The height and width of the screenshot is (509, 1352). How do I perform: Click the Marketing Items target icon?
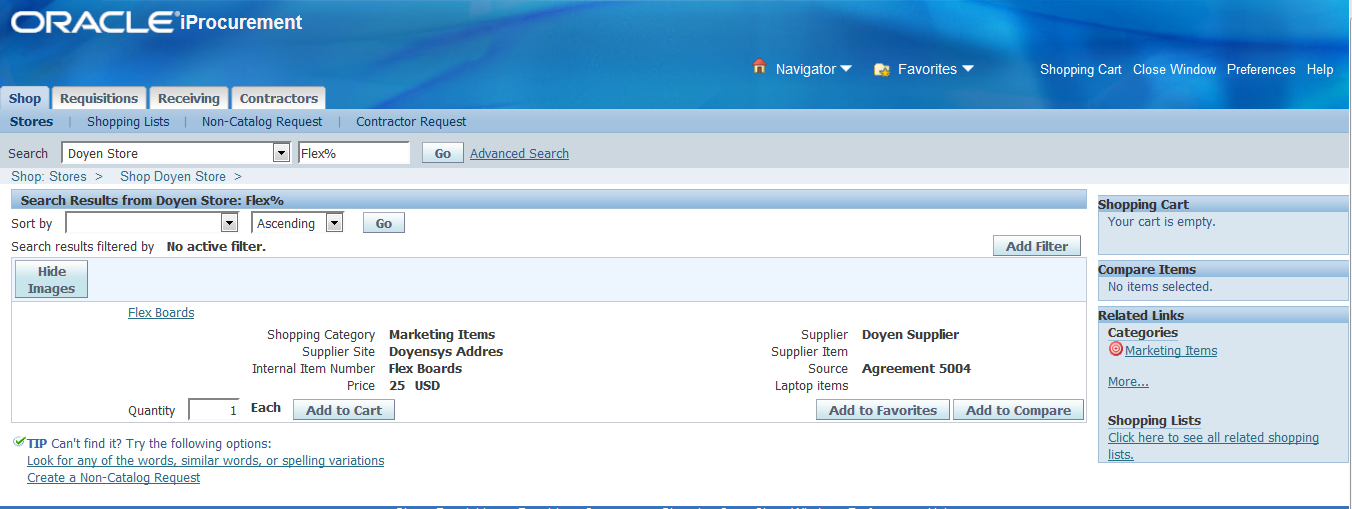[1116, 349]
